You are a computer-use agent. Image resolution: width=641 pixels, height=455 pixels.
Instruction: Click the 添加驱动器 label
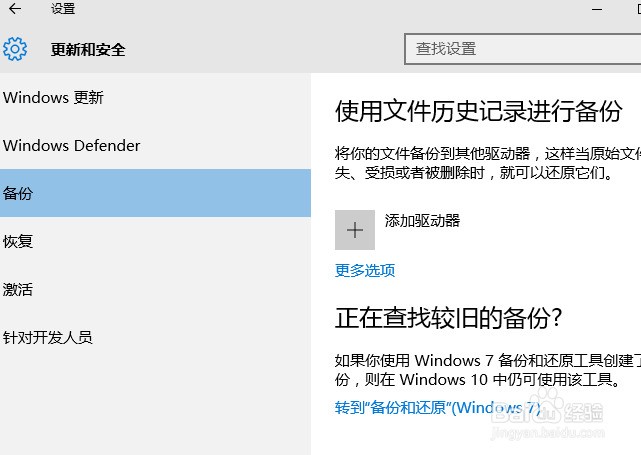coord(422,221)
